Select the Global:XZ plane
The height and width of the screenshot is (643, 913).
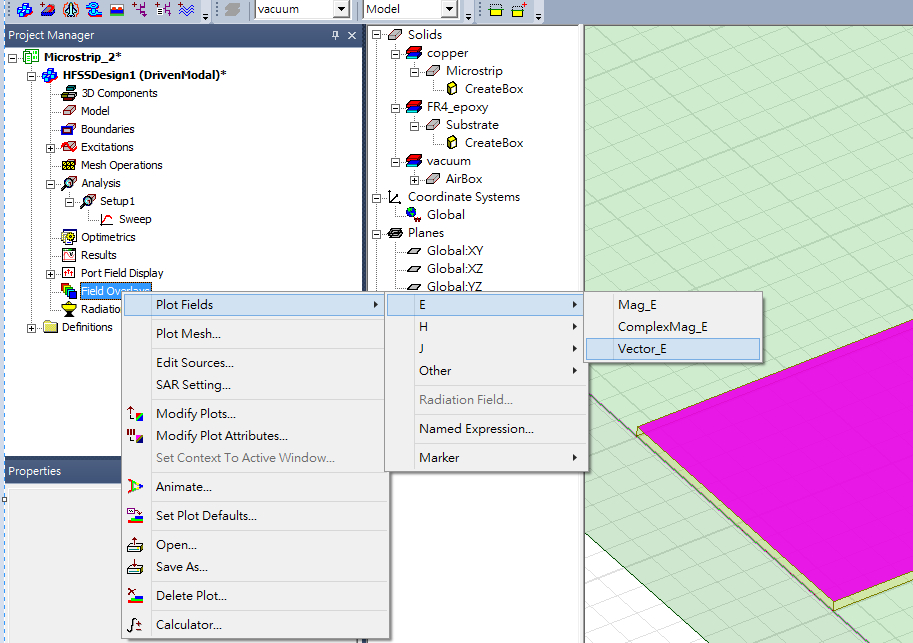pos(455,269)
